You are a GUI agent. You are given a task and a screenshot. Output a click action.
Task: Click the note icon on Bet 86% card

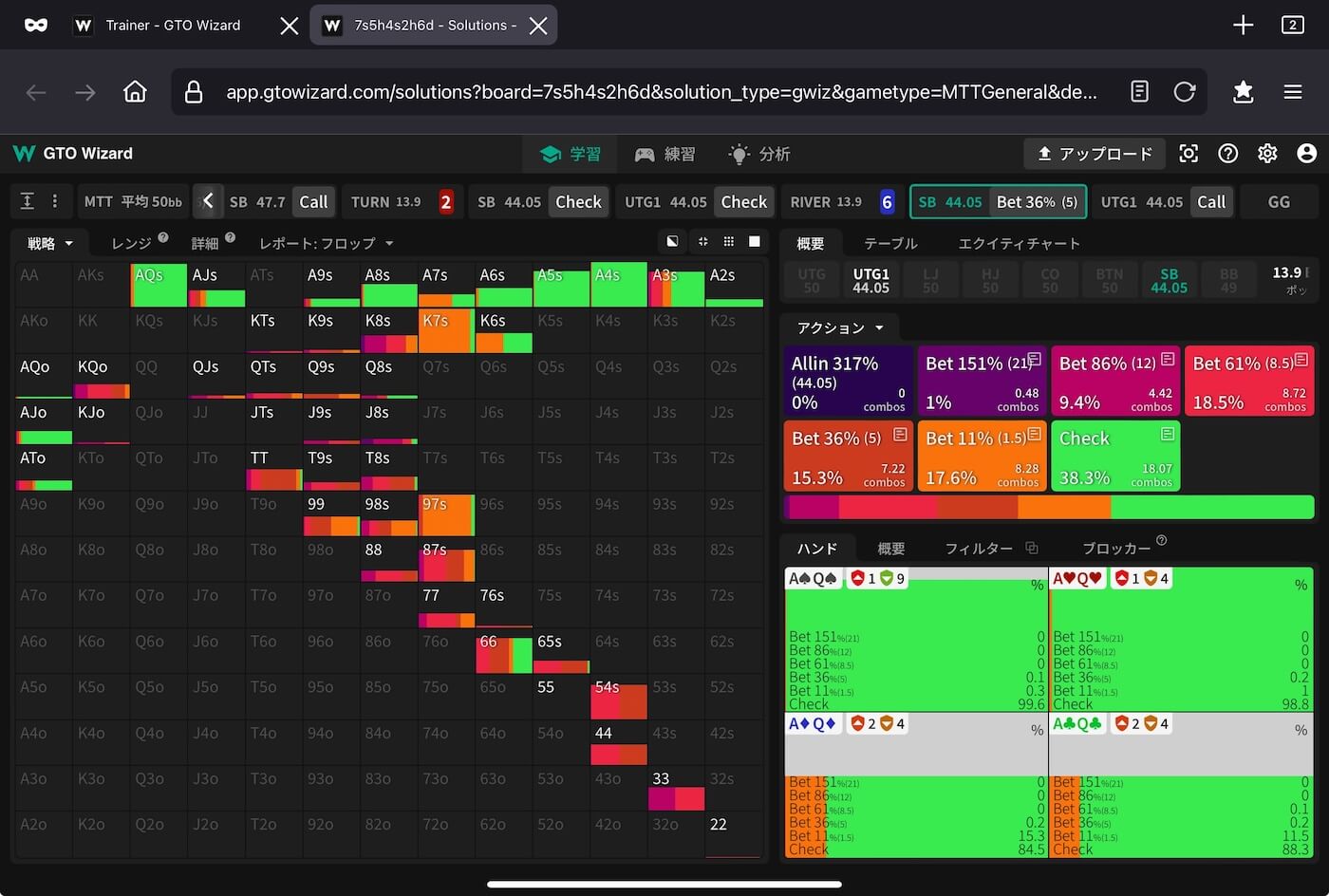coord(1168,359)
